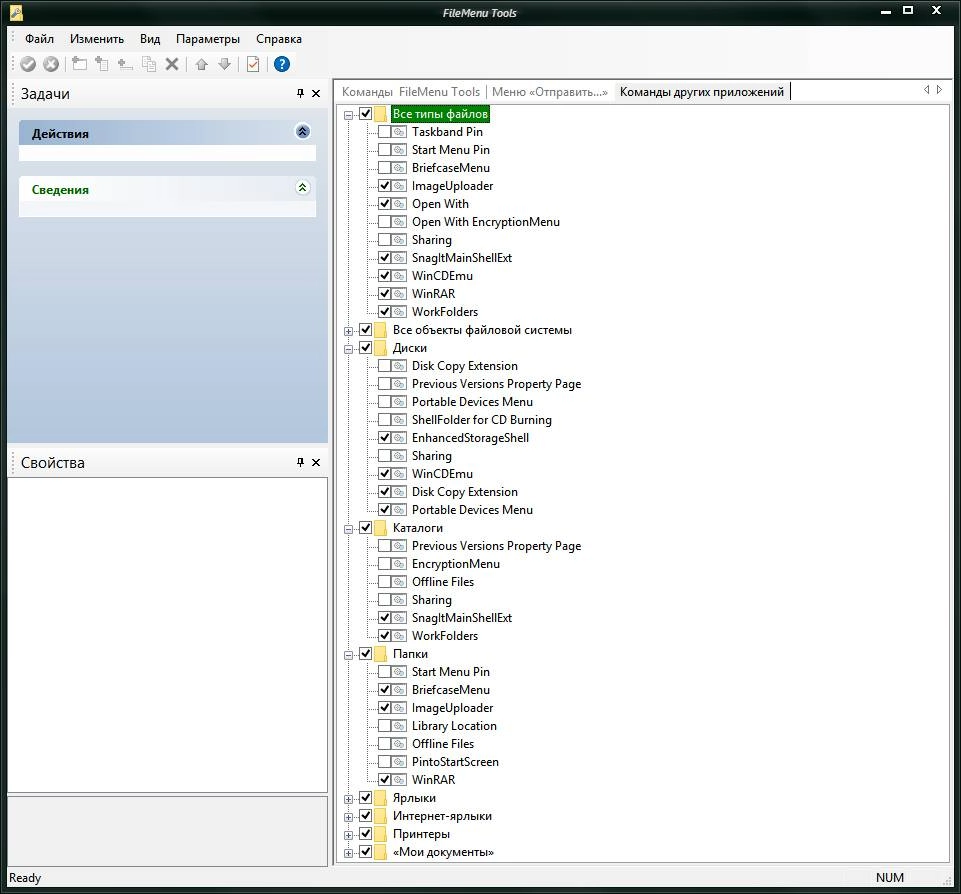Enable the Taskband Pin checkbox

384,132
